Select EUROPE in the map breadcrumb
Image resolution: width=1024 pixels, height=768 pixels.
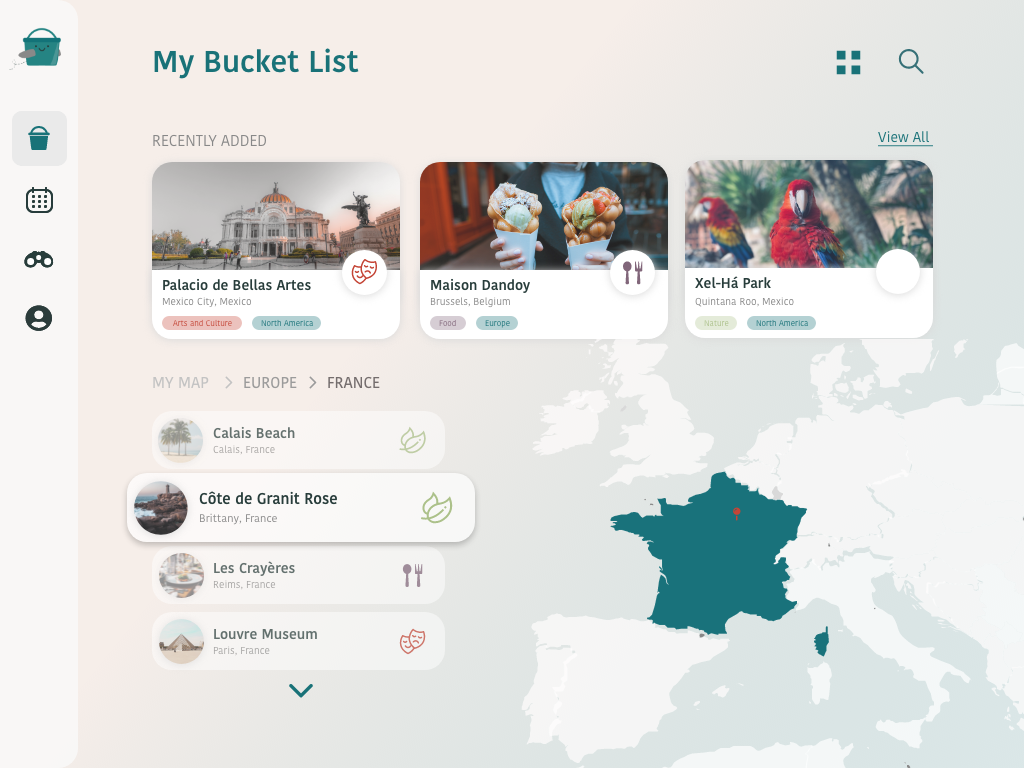click(x=270, y=383)
